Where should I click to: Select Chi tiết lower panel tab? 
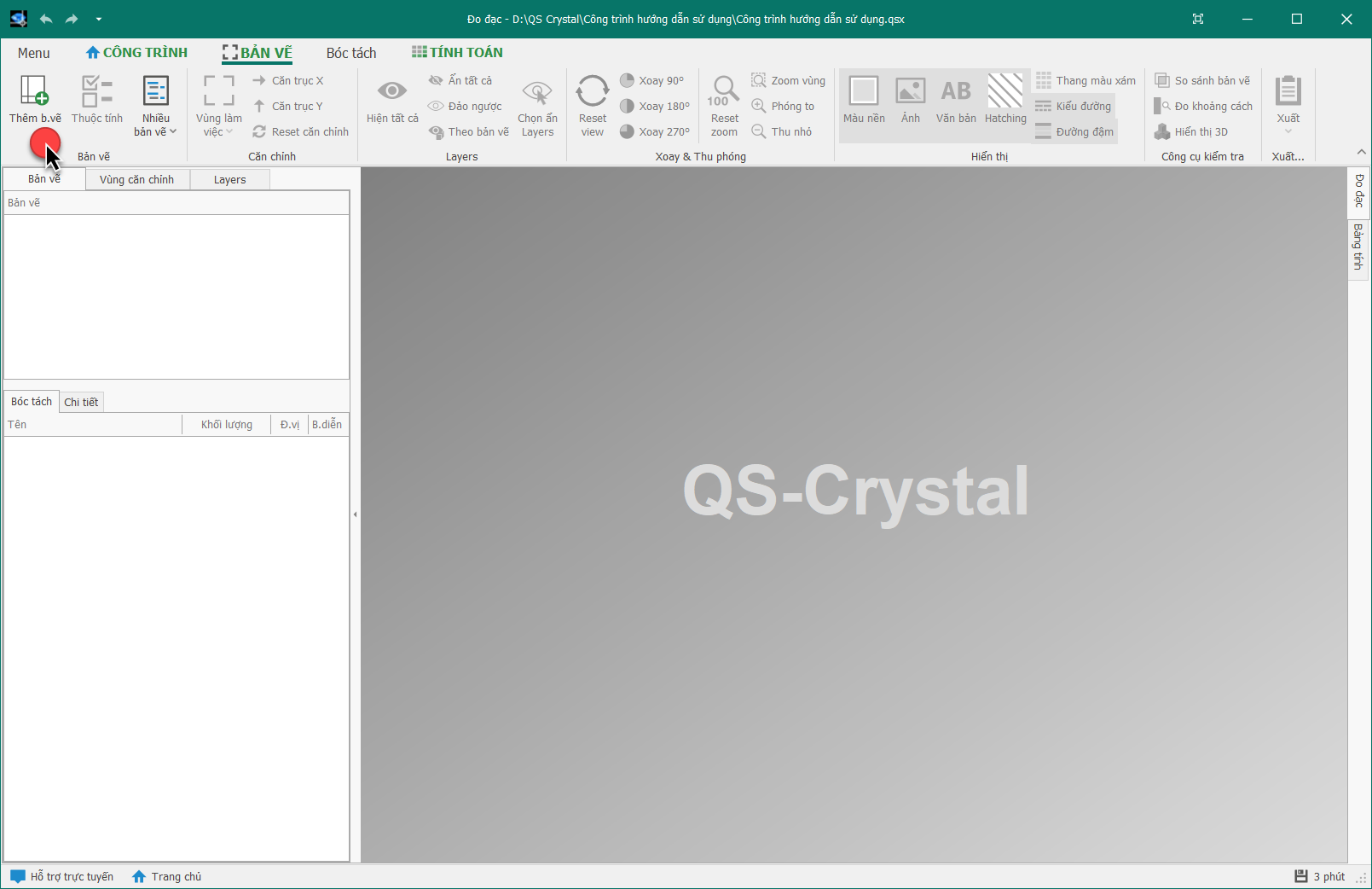tap(81, 402)
